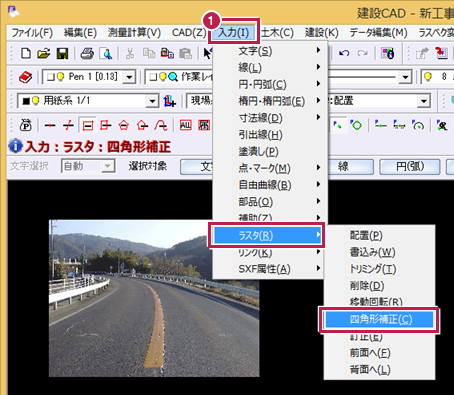Click the Open folder icon

[x=44, y=53]
